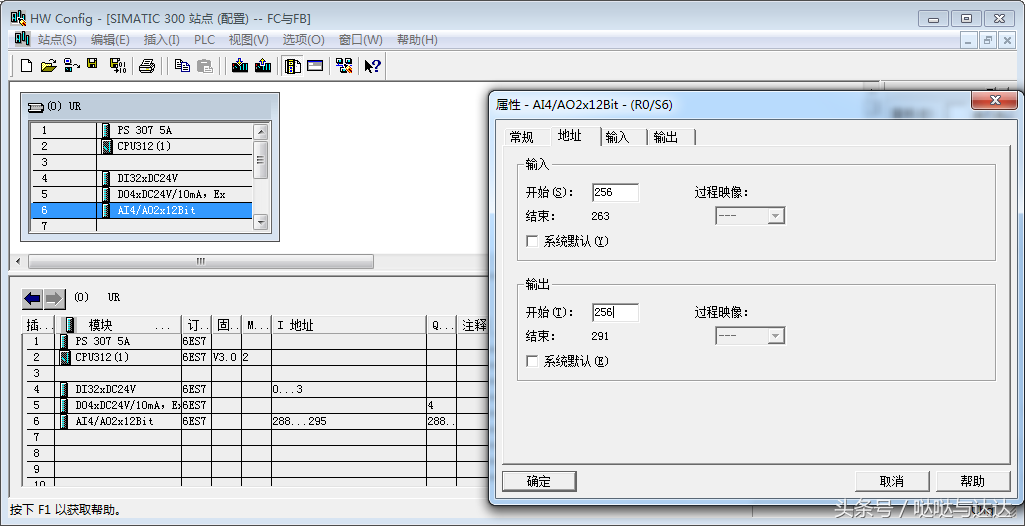Click the Download to Module icon

point(240,65)
